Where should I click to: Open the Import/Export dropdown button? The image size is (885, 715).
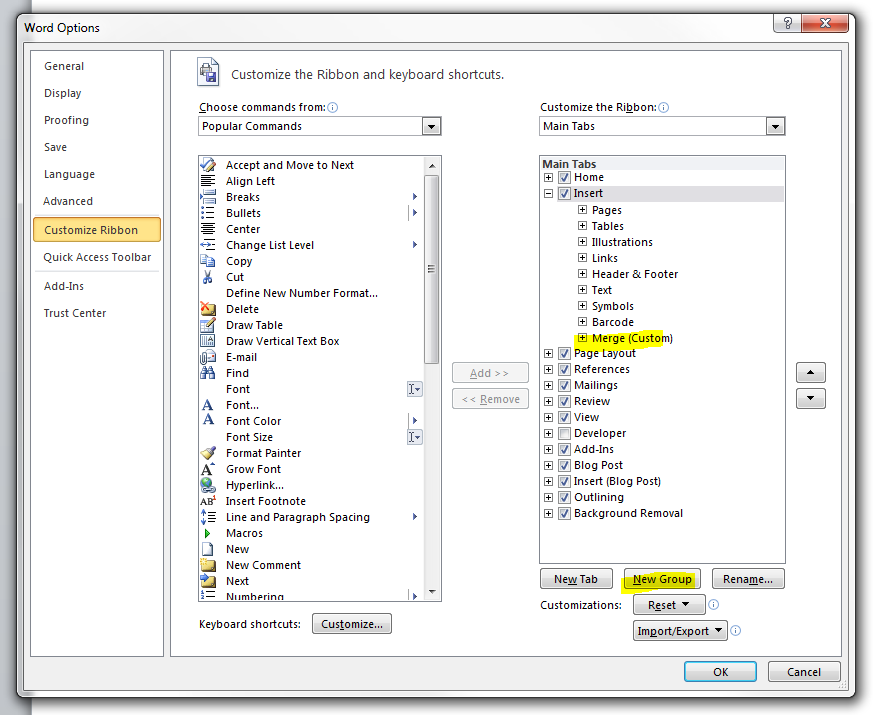click(680, 630)
